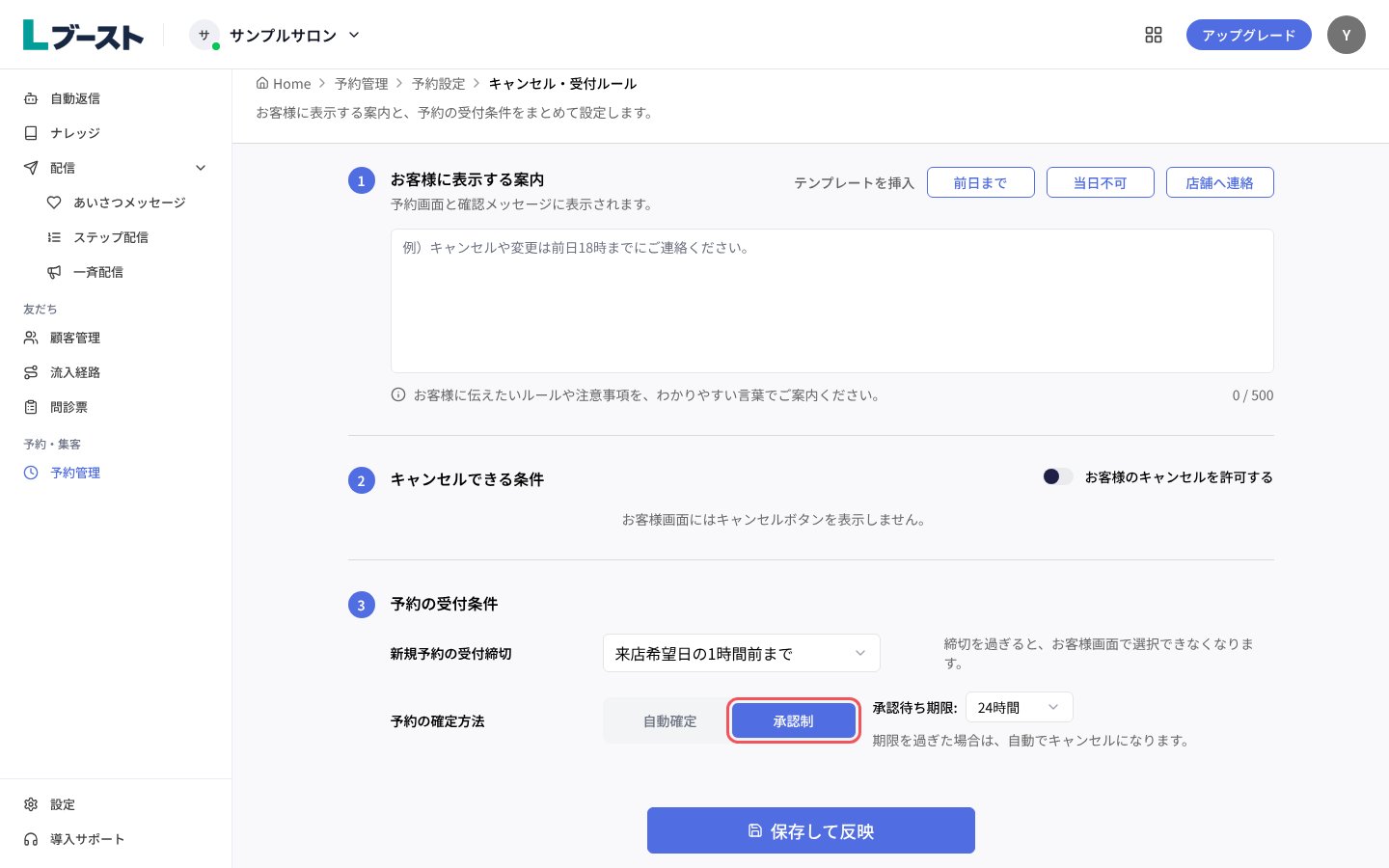Insert the 前日まで template

980,182
